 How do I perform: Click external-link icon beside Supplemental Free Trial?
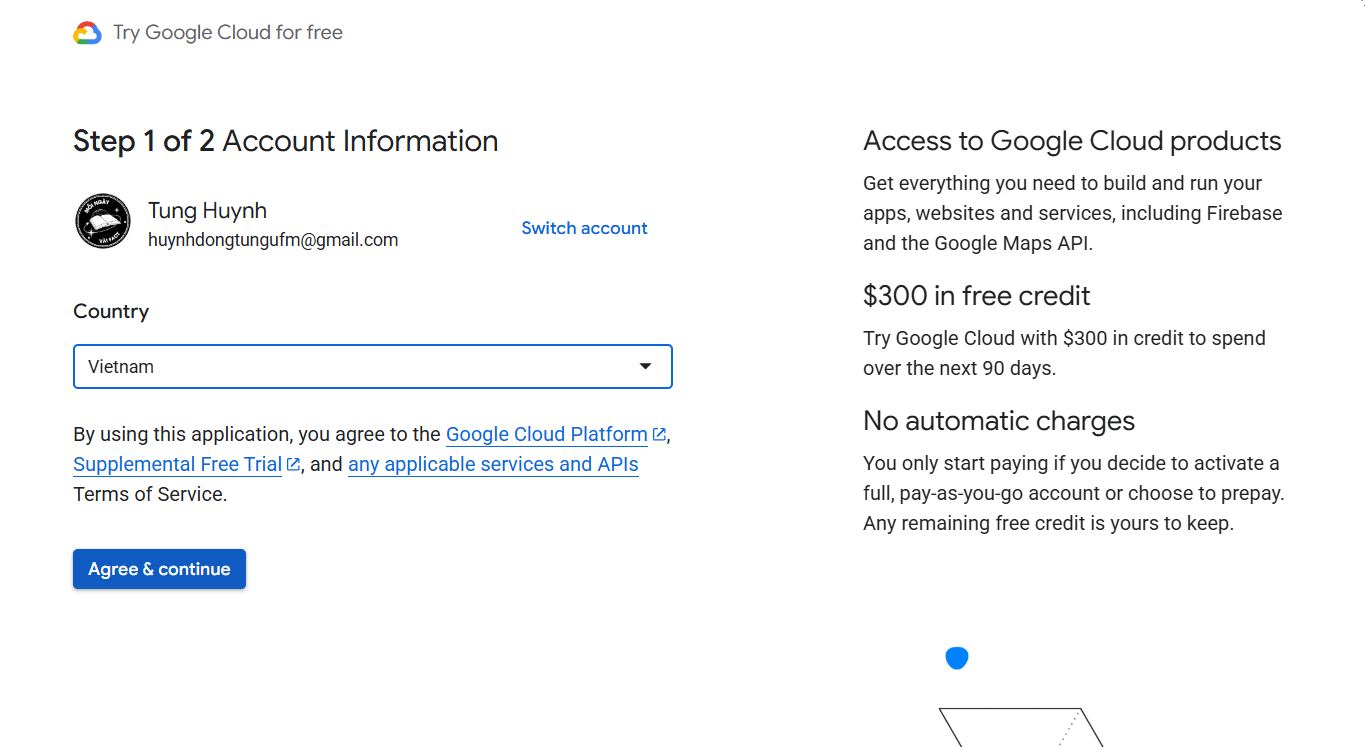click(x=293, y=464)
